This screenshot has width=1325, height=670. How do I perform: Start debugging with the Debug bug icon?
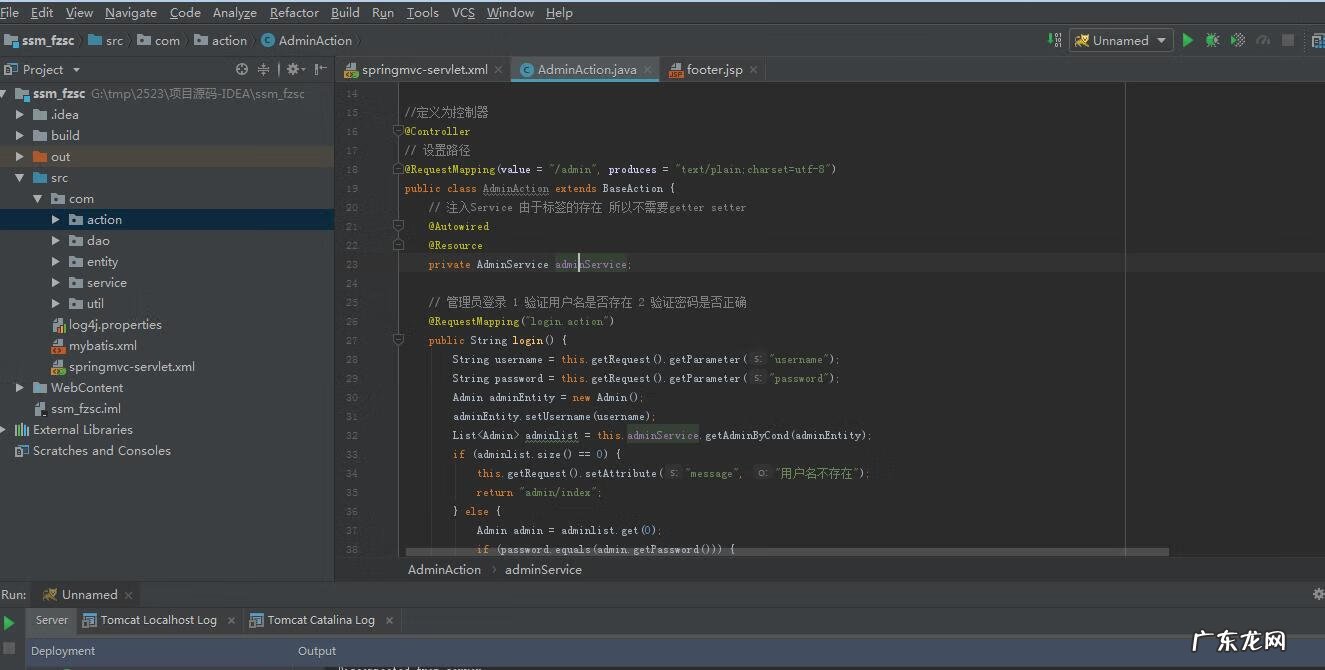pos(1212,41)
